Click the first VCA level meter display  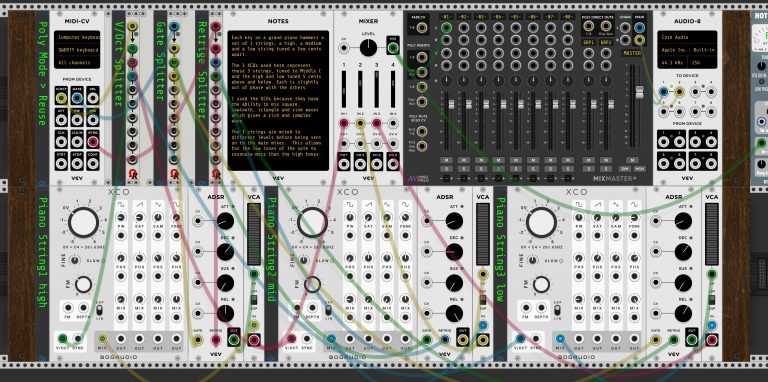click(x=254, y=234)
